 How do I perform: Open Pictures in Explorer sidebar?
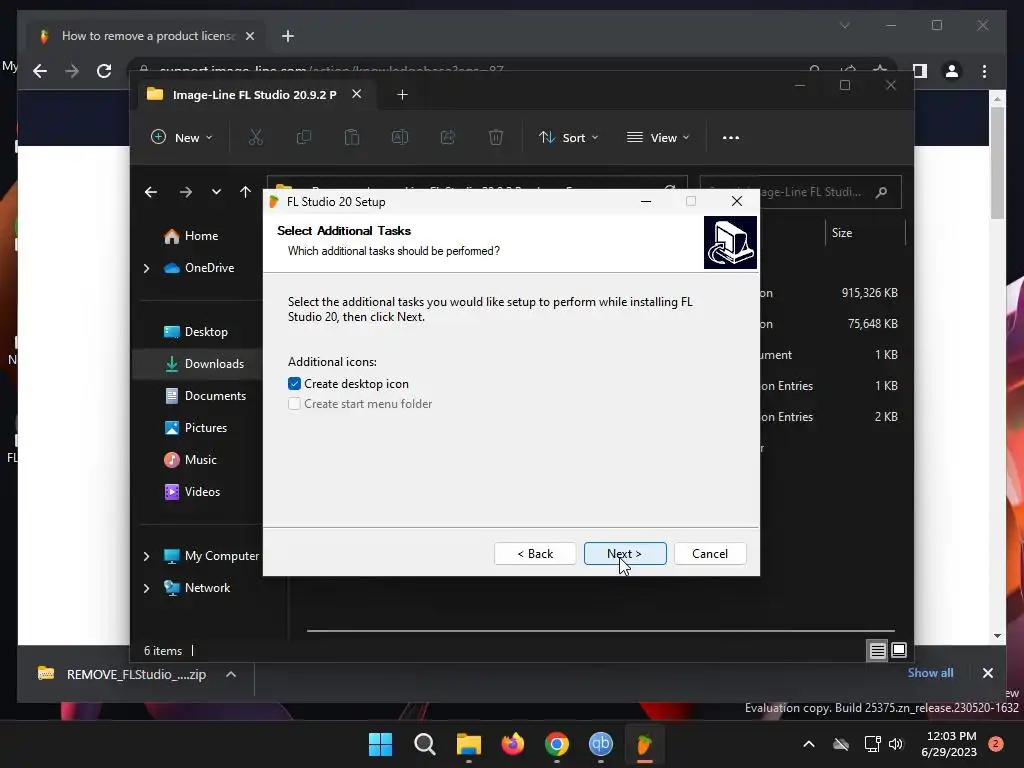tap(195, 428)
